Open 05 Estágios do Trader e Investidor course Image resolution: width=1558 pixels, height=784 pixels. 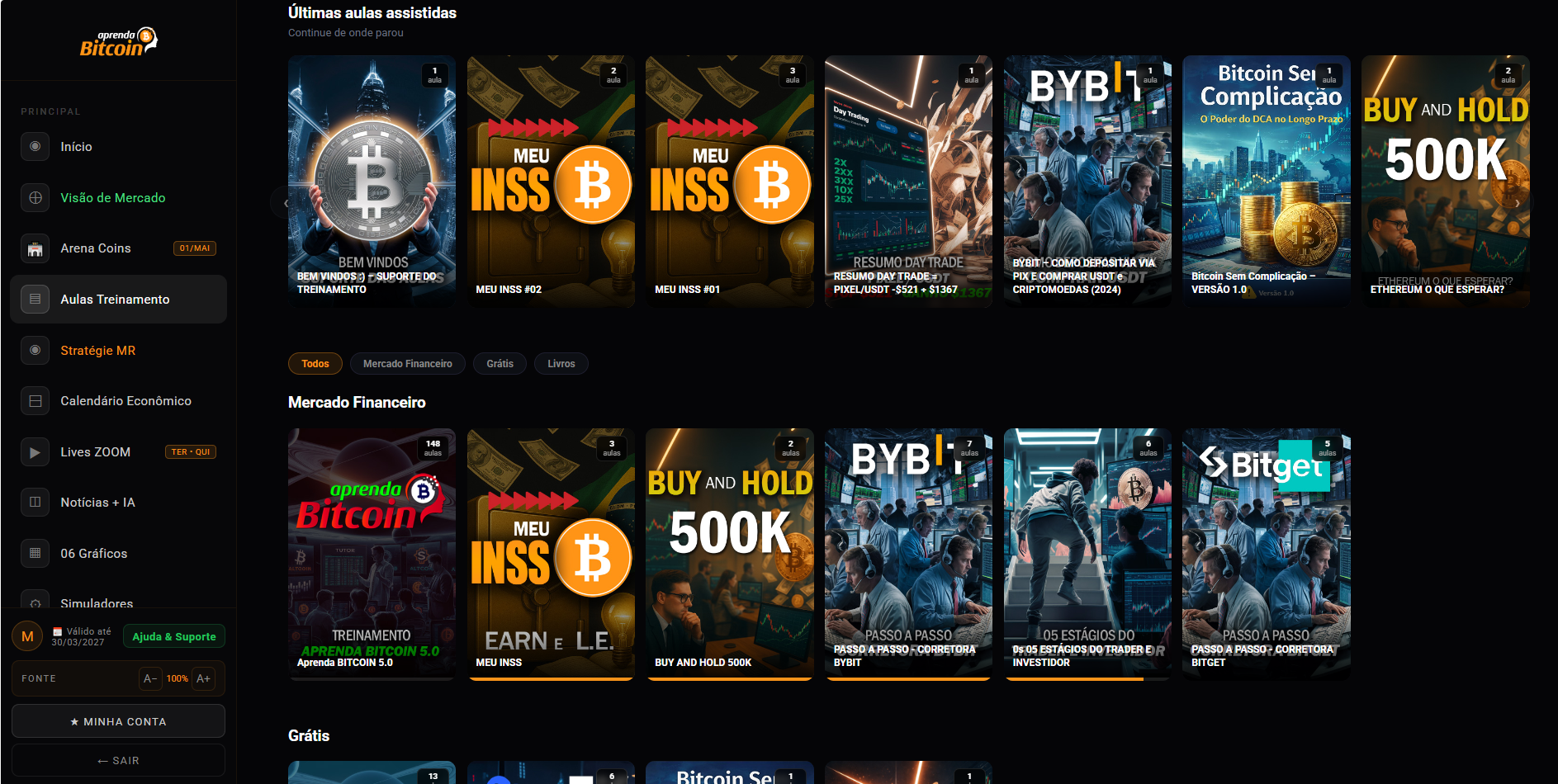point(1087,555)
